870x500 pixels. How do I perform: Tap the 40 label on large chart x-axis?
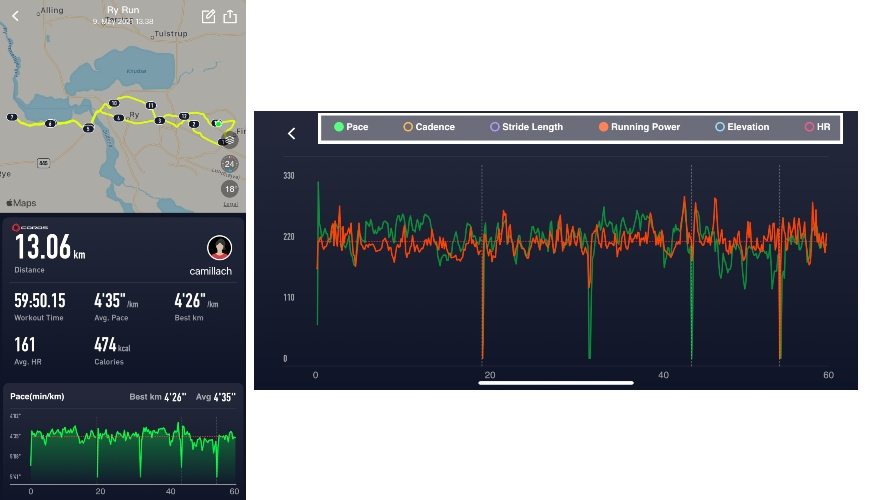(x=663, y=375)
